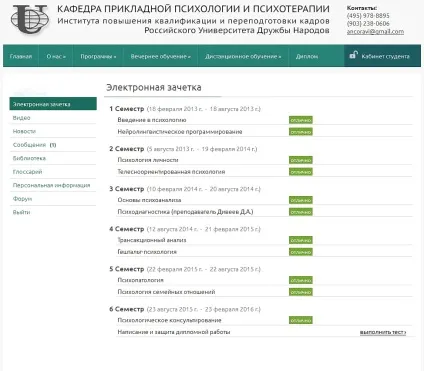The height and width of the screenshot is (371, 424).
Task: Click grade badge for Психология семейных отношений
Action: click(x=301, y=292)
